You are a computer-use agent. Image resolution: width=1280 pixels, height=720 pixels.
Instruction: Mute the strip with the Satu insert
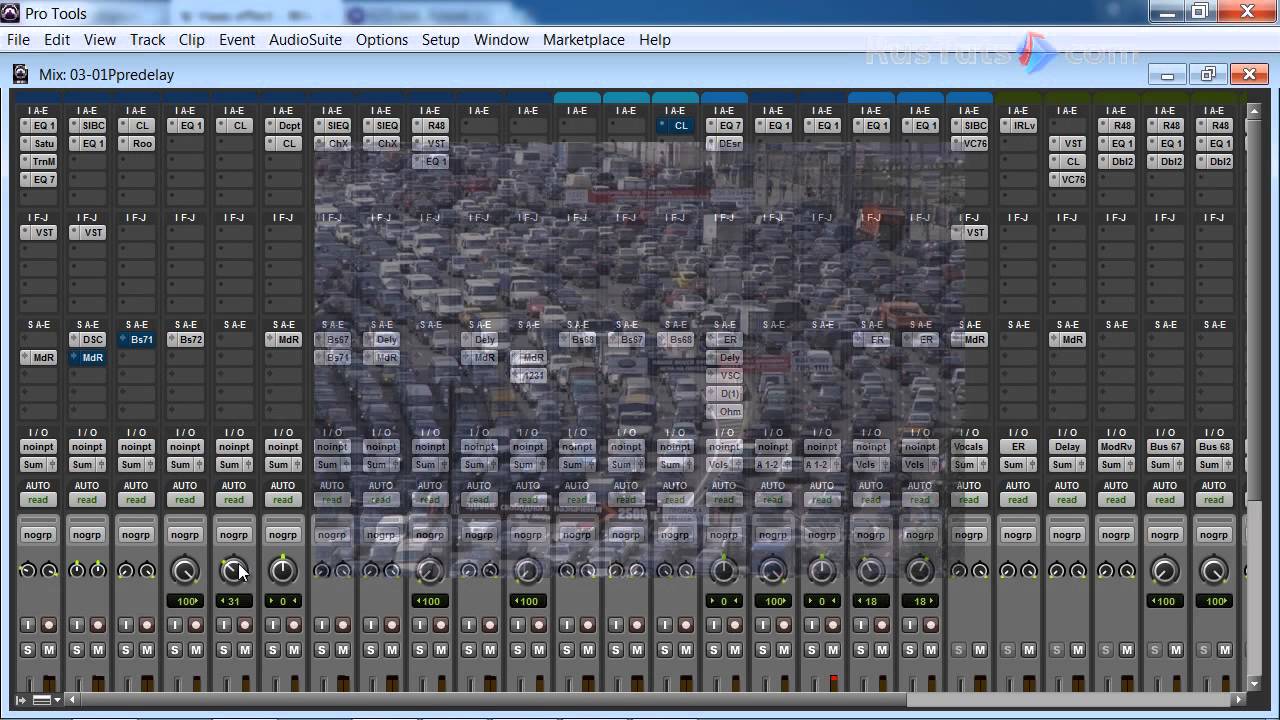(48, 650)
